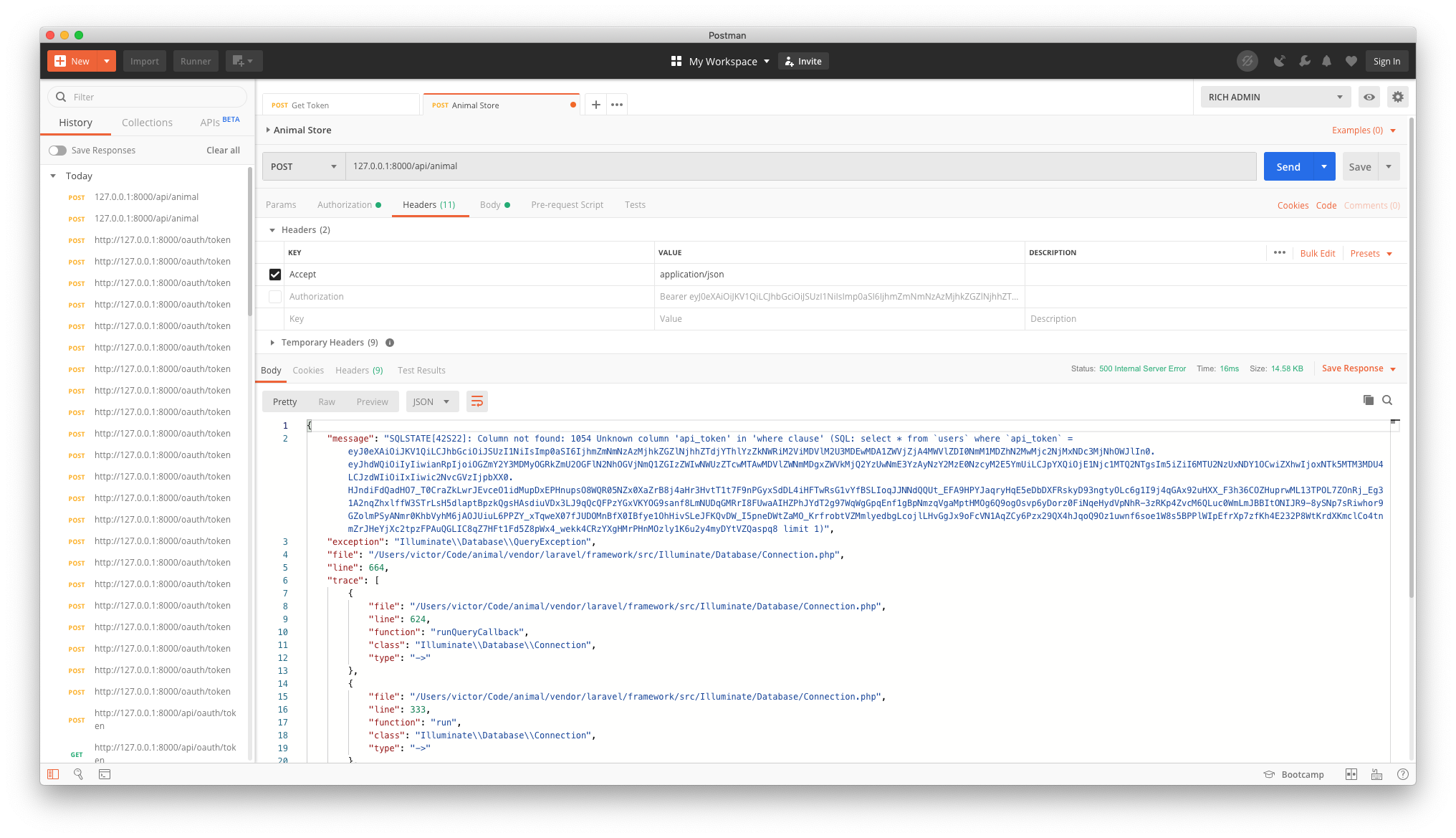
Task: Open the Pre-request Script tab
Action: (x=567, y=205)
